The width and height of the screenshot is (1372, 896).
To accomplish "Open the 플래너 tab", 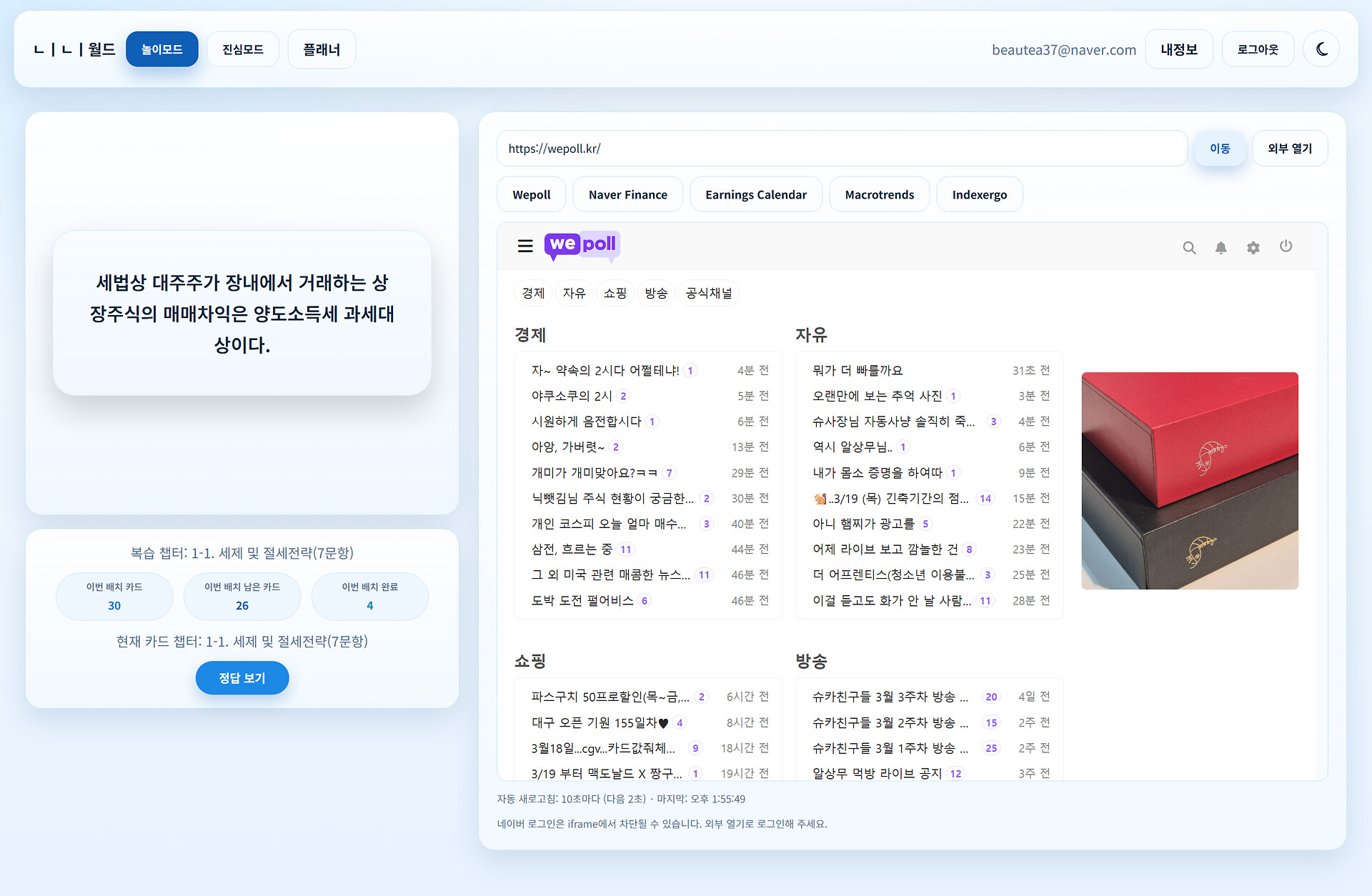I will click(x=322, y=49).
